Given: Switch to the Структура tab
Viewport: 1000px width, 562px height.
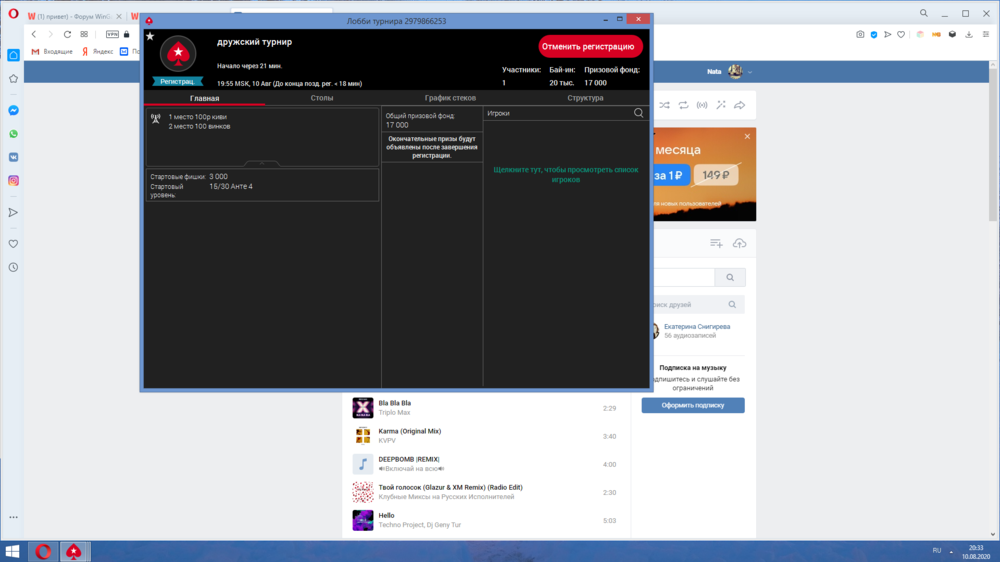Looking at the screenshot, I should coord(585,98).
